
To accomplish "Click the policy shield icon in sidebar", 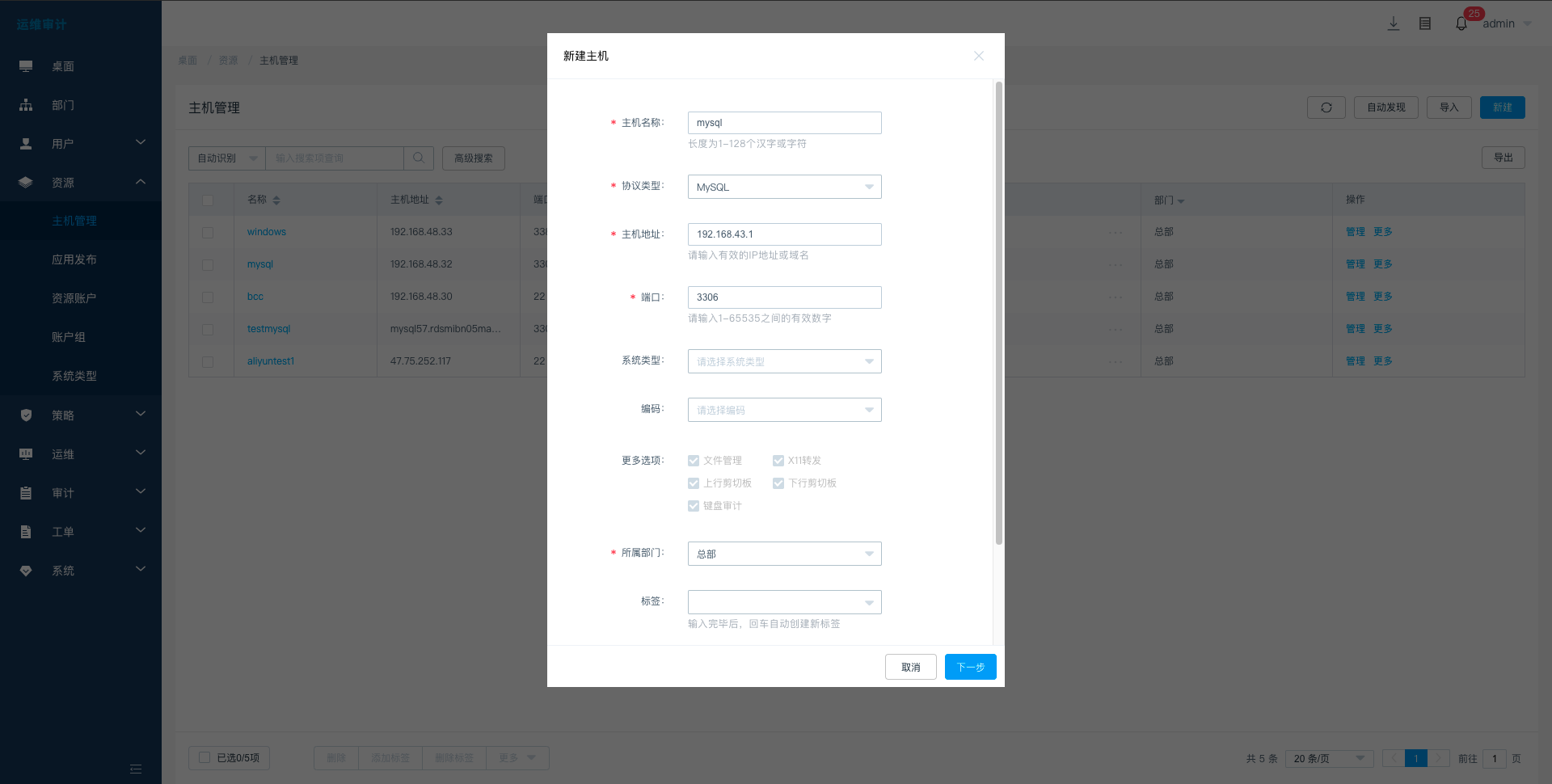I will pos(26,415).
